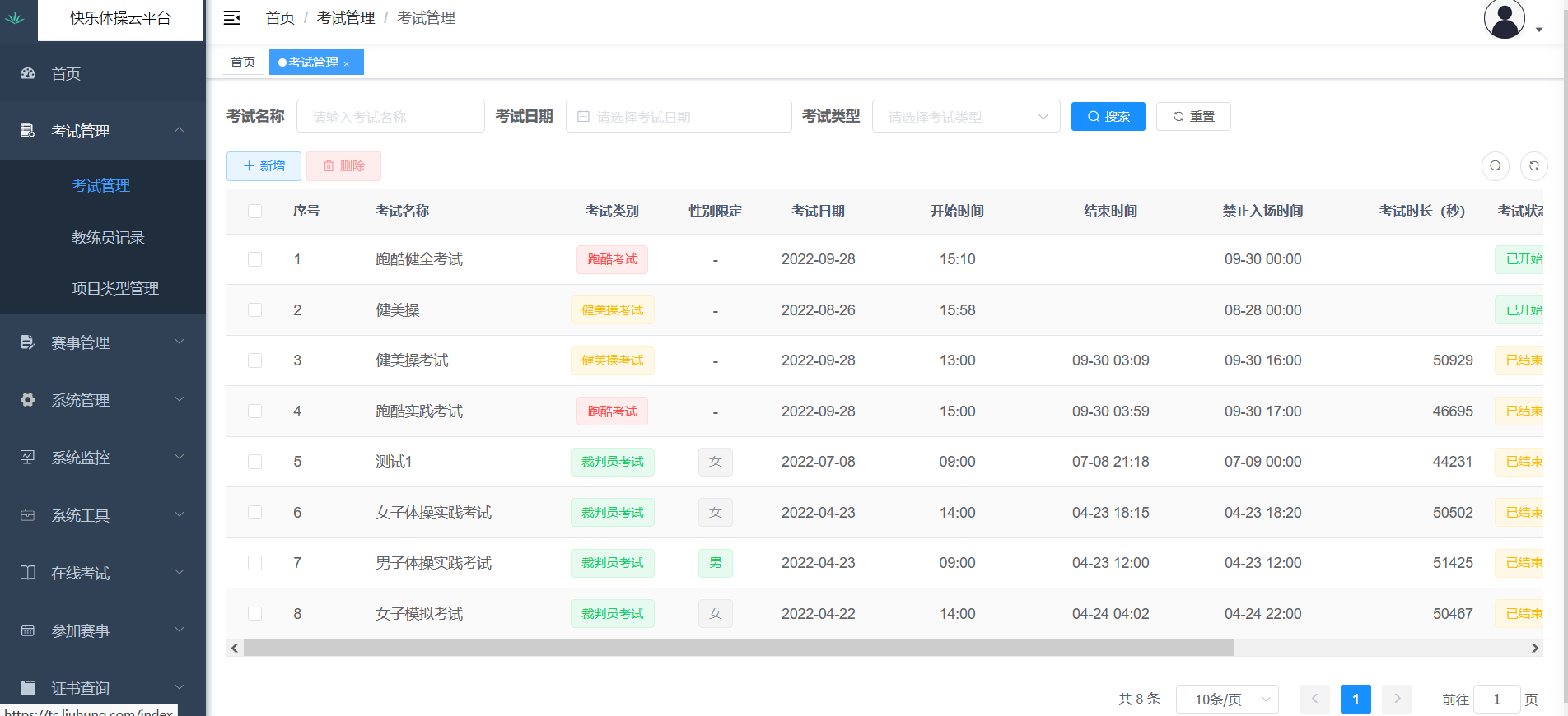Viewport: 1568px width, 716px height.
Task: Click the 新增 button
Action: coord(264,166)
